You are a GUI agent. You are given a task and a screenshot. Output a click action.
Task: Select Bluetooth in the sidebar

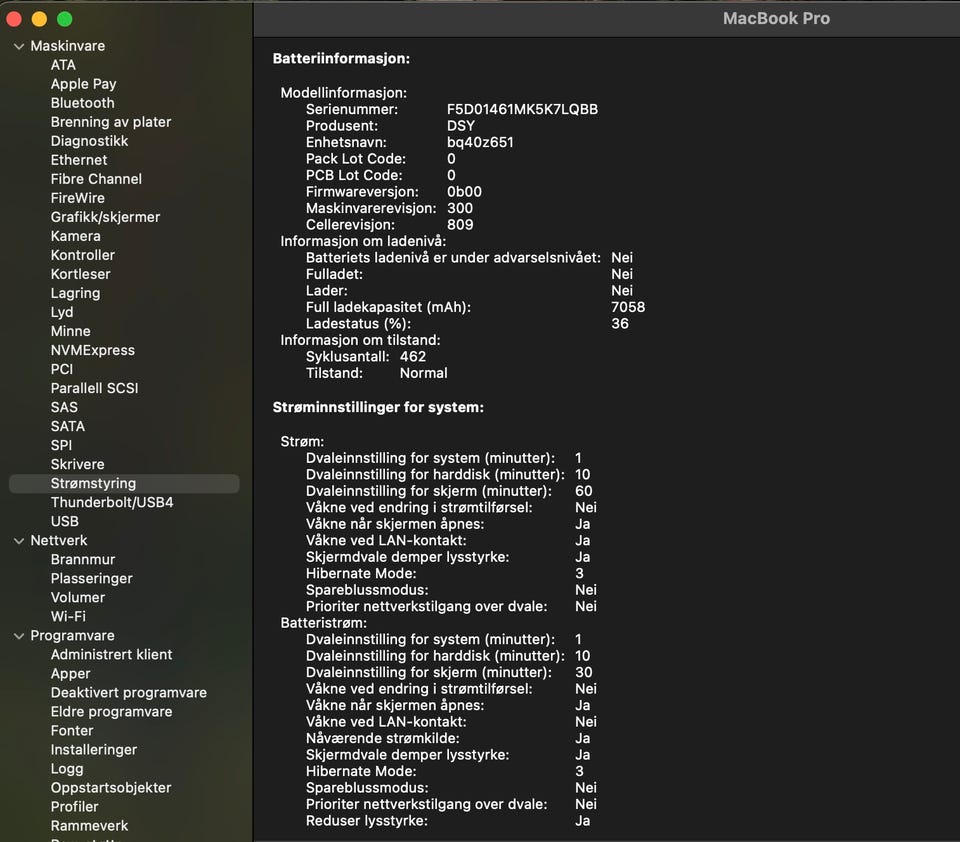click(x=82, y=103)
